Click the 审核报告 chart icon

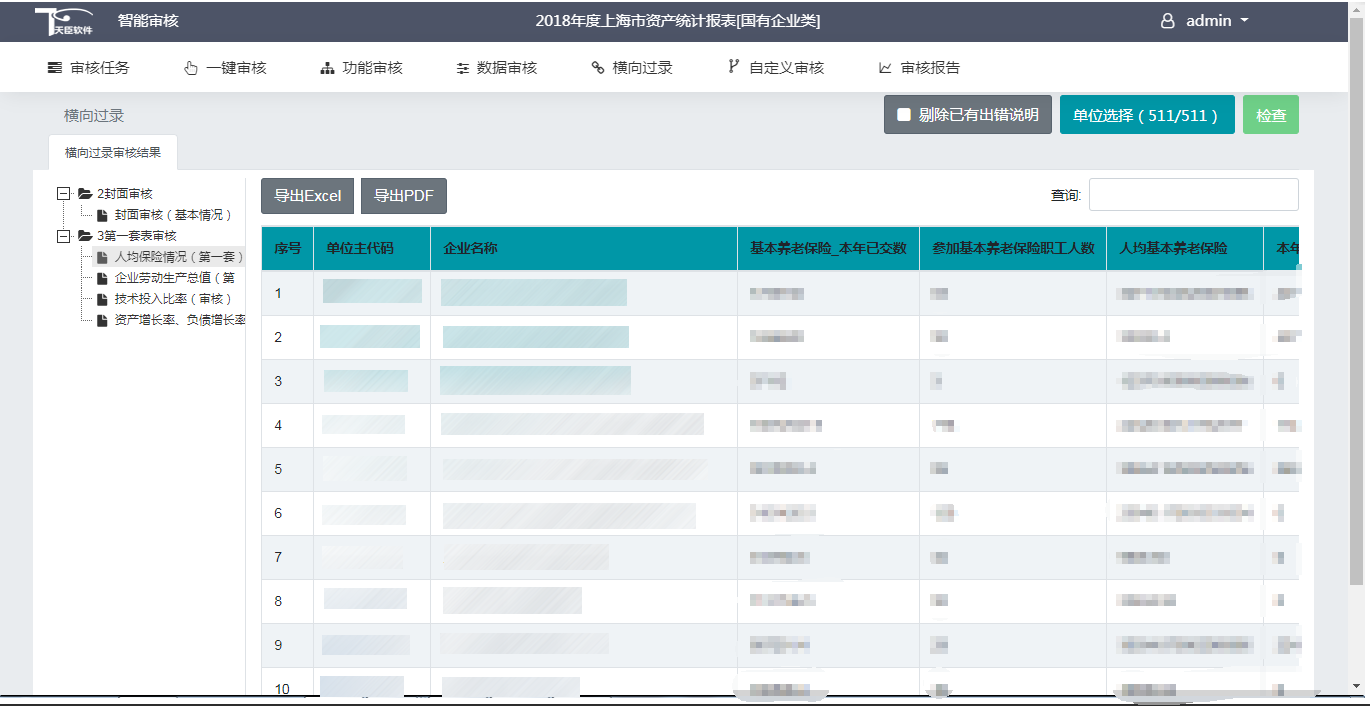[885, 68]
